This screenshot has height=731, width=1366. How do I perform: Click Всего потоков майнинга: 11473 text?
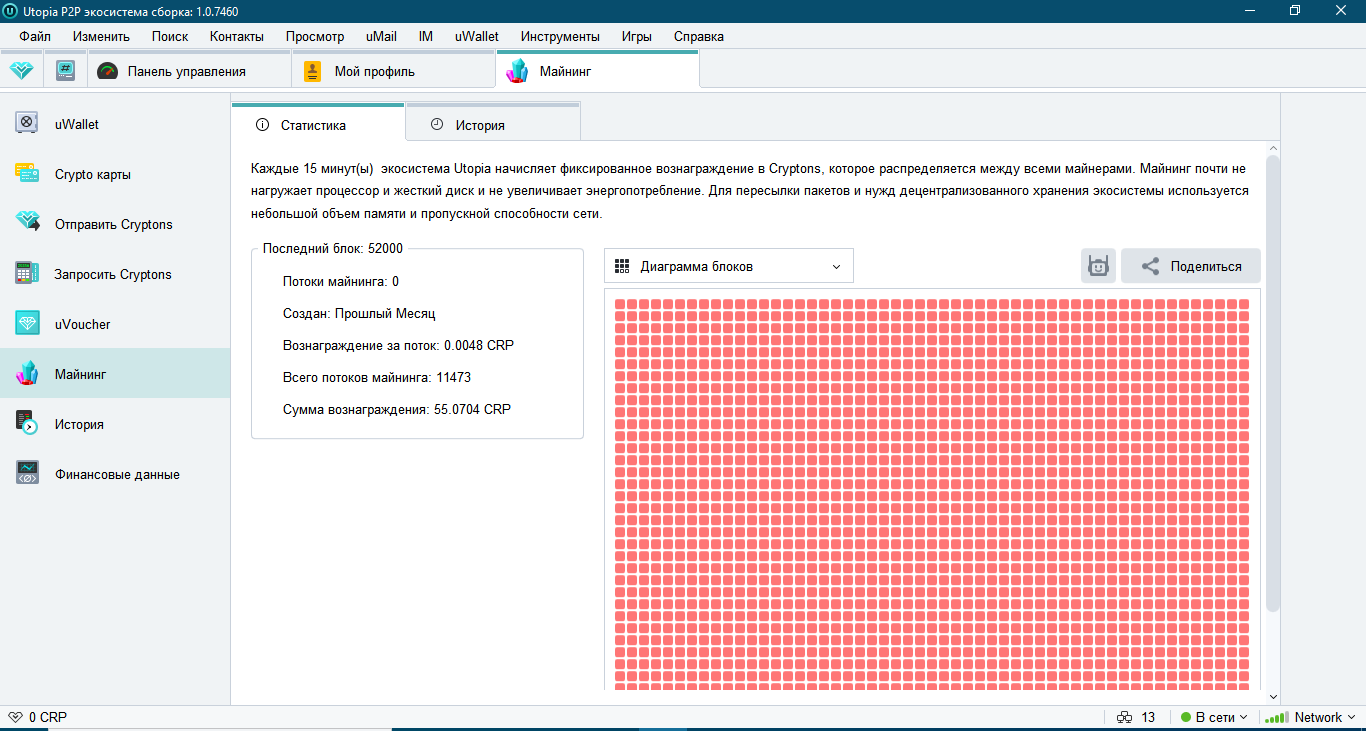(377, 377)
